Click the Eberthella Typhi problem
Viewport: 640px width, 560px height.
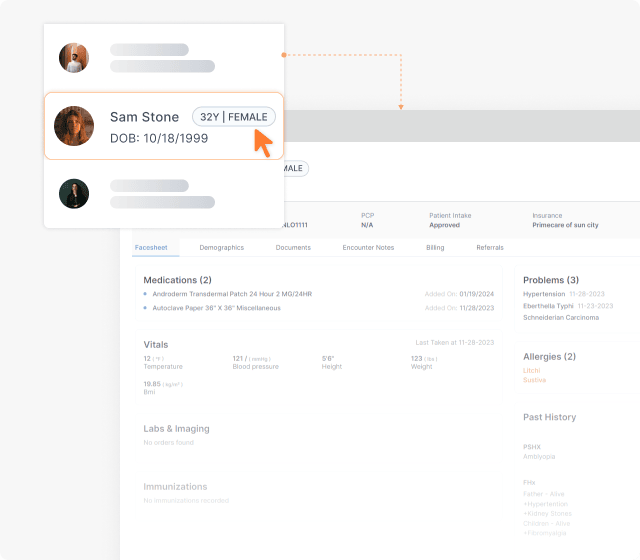click(x=548, y=305)
